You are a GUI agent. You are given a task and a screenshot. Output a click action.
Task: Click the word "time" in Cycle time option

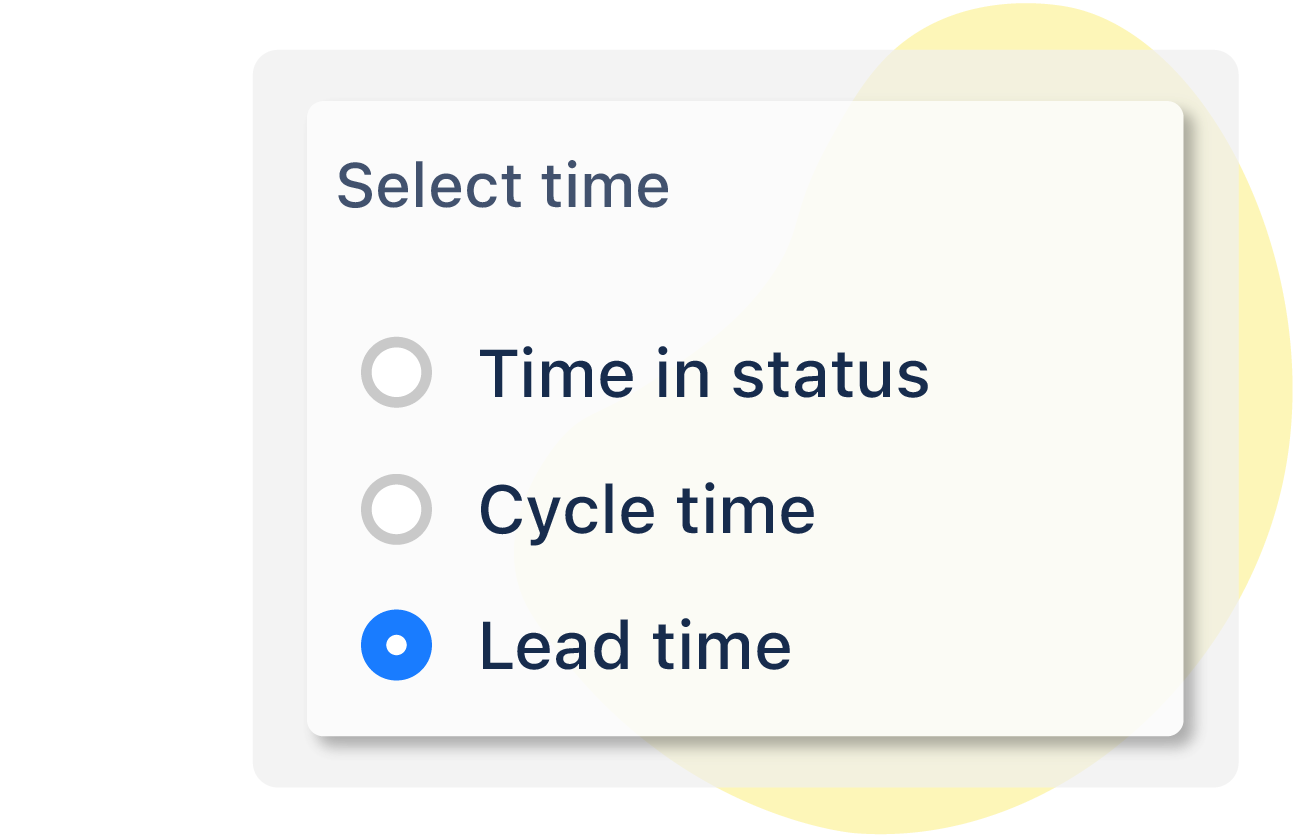[x=745, y=510]
